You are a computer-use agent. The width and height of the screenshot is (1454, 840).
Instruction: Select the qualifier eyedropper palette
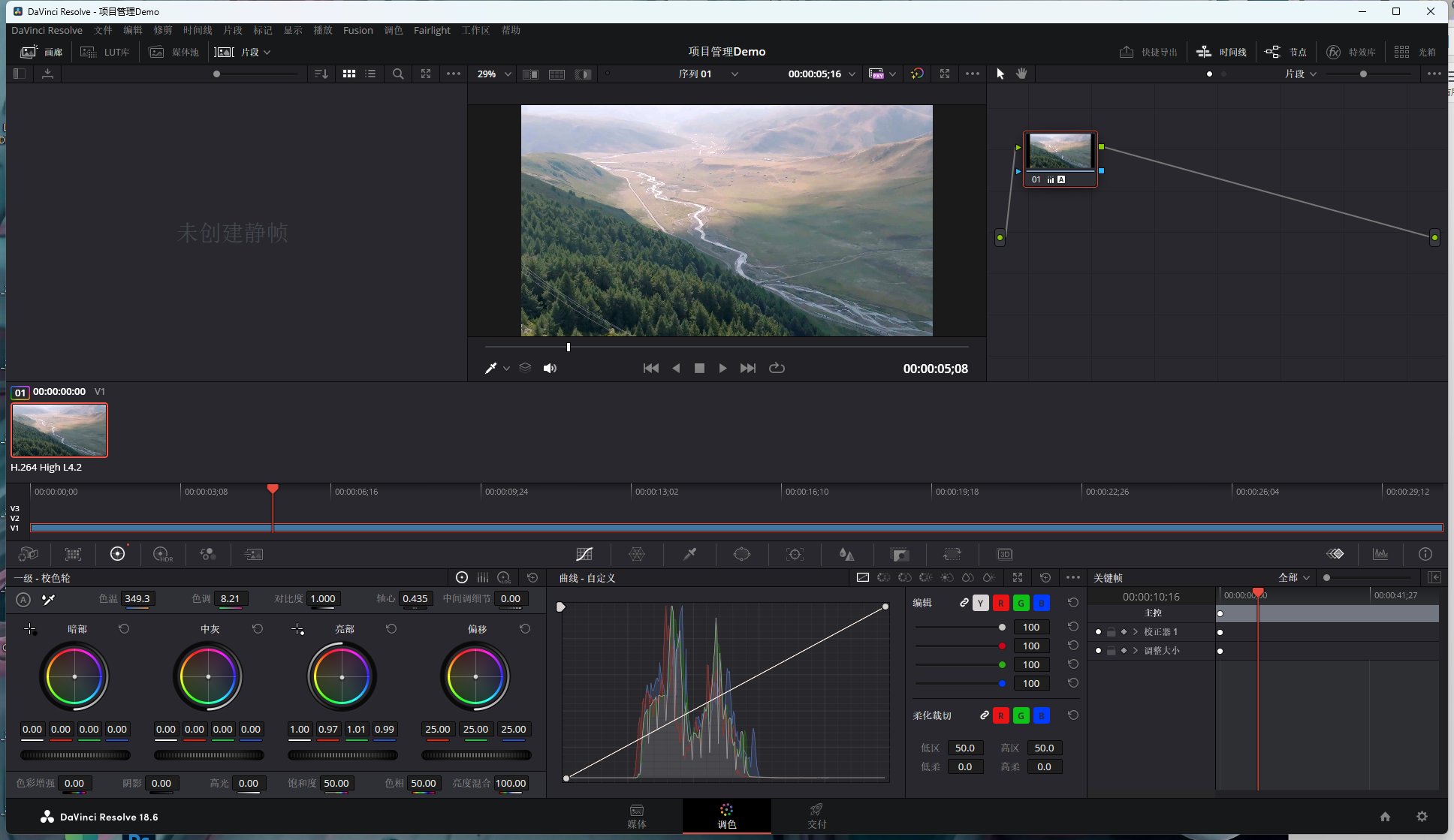coord(689,554)
